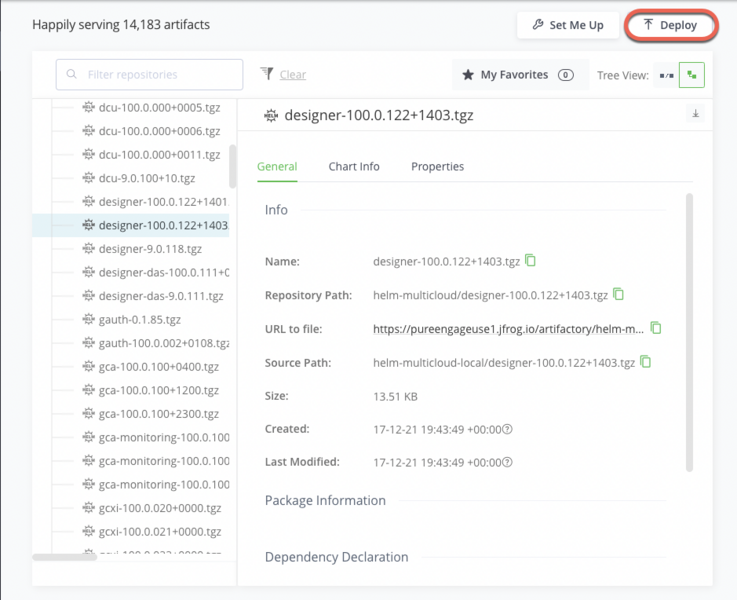This screenshot has height=600, width=737.
Task: Click the helm icon beside dcu-9.0.100+10.tgz
Action: coord(88,178)
